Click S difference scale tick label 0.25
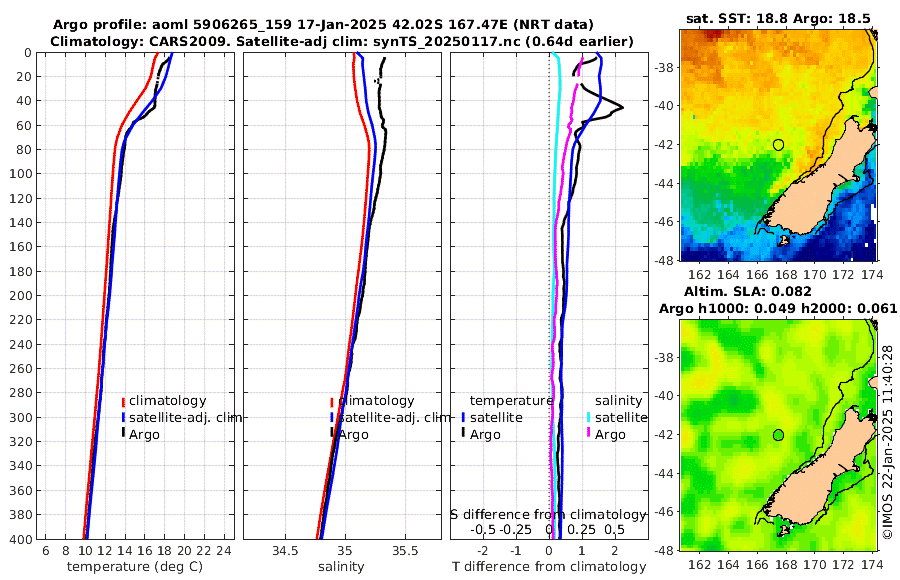 [x=581, y=530]
